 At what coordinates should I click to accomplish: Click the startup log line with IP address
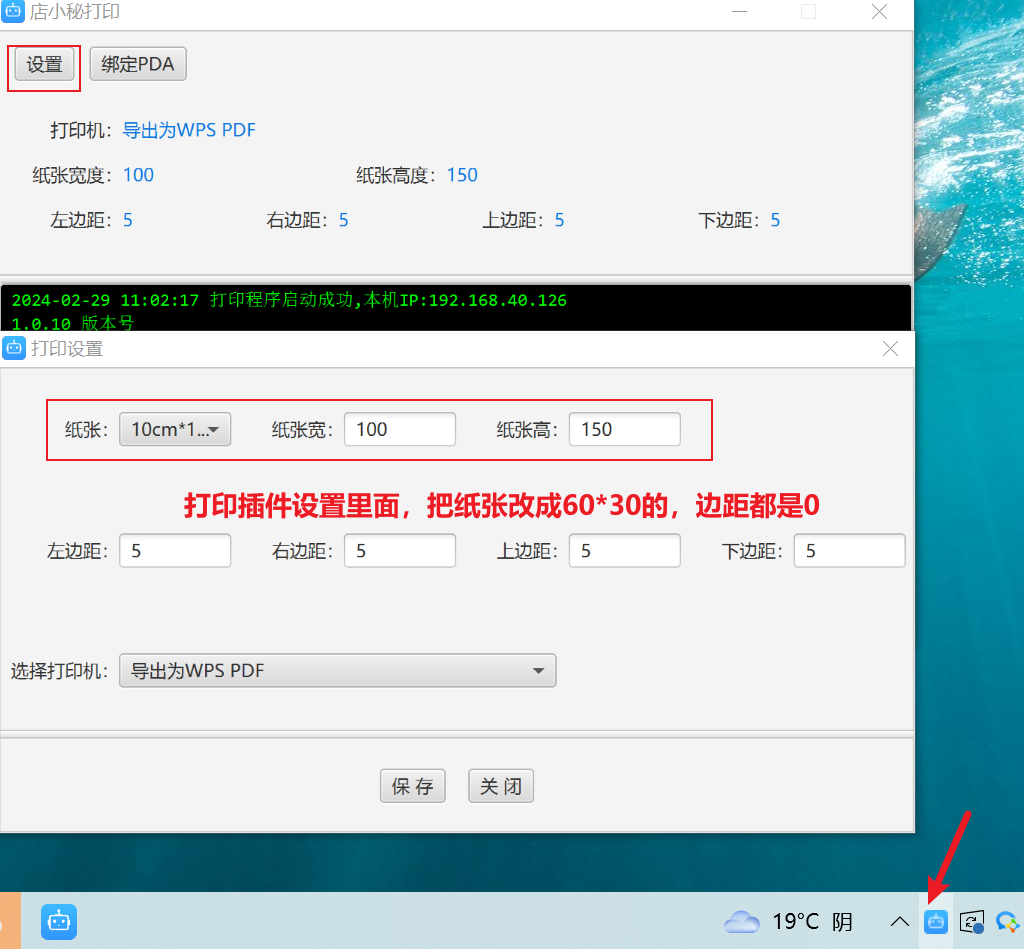point(289,300)
